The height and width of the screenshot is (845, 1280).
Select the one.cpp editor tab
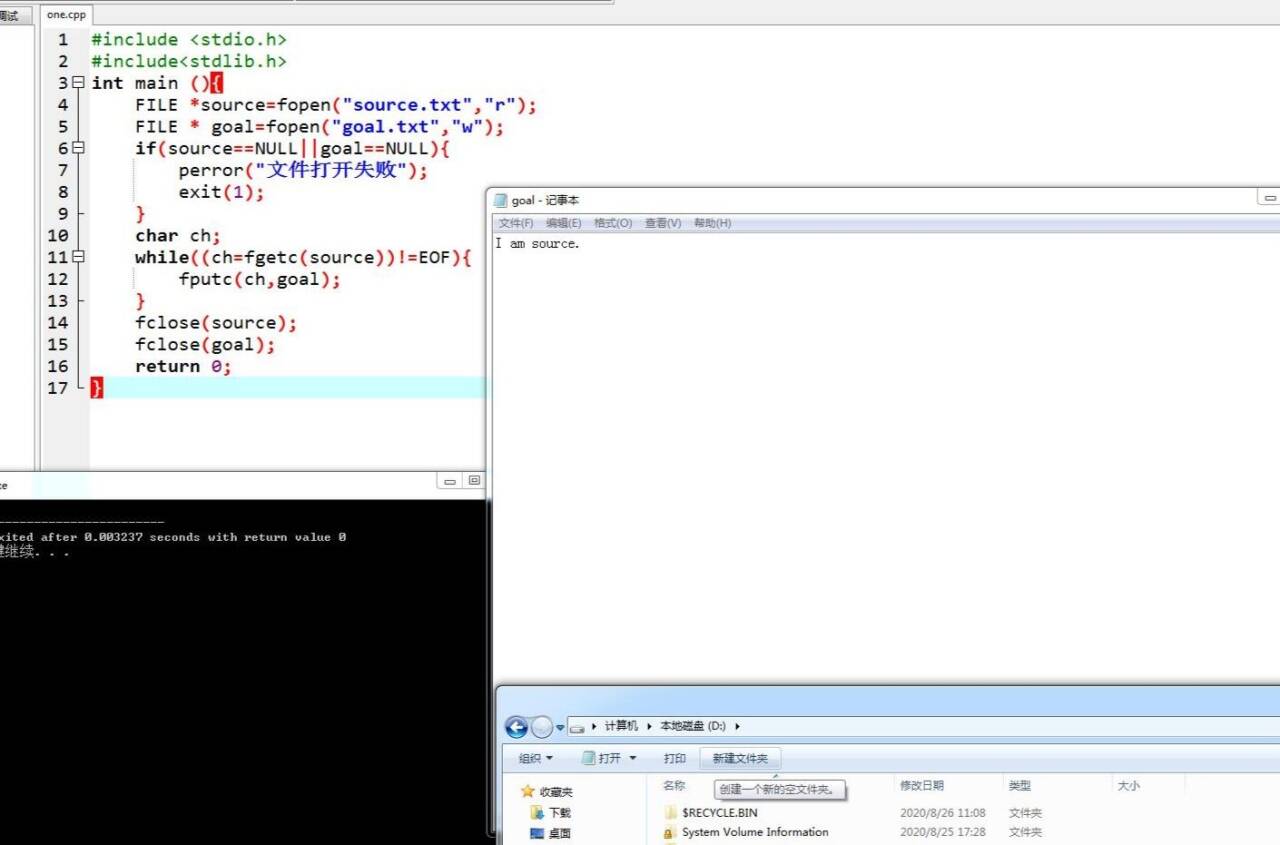pyautogui.click(x=67, y=15)
